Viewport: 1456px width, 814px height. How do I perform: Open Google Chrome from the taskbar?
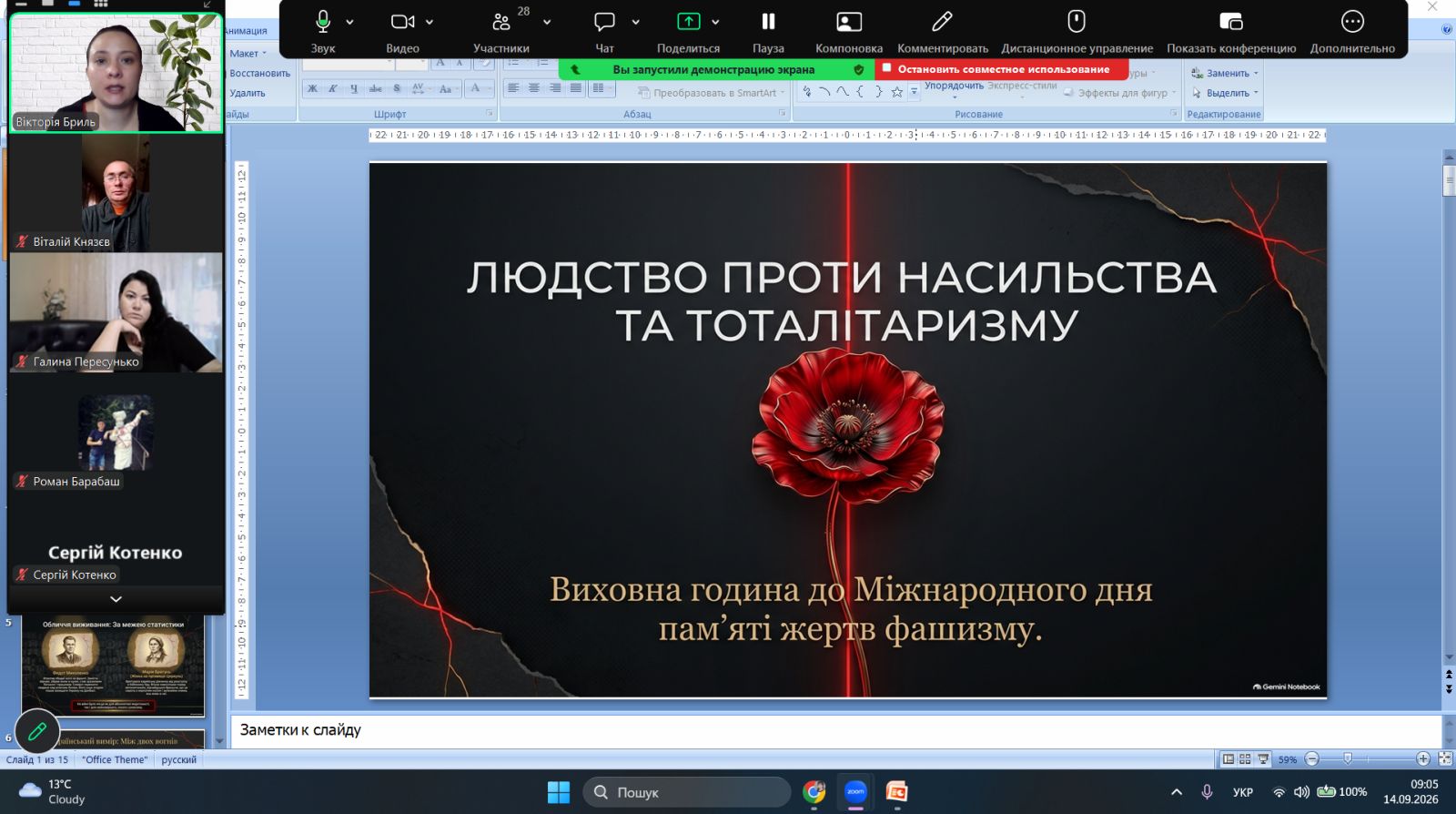point(814,791)
